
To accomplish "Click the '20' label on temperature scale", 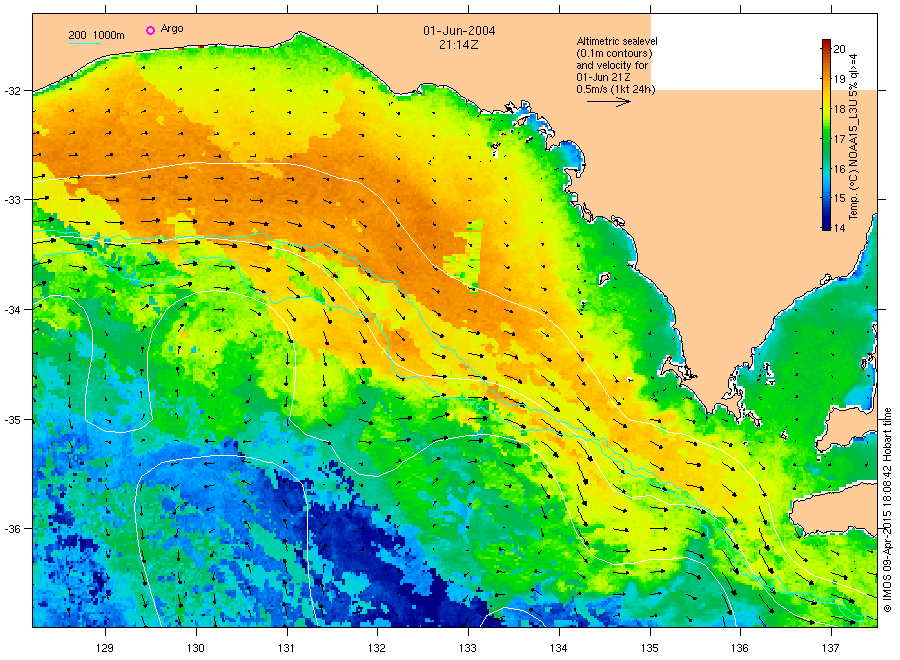I will (x=839, y=49).
